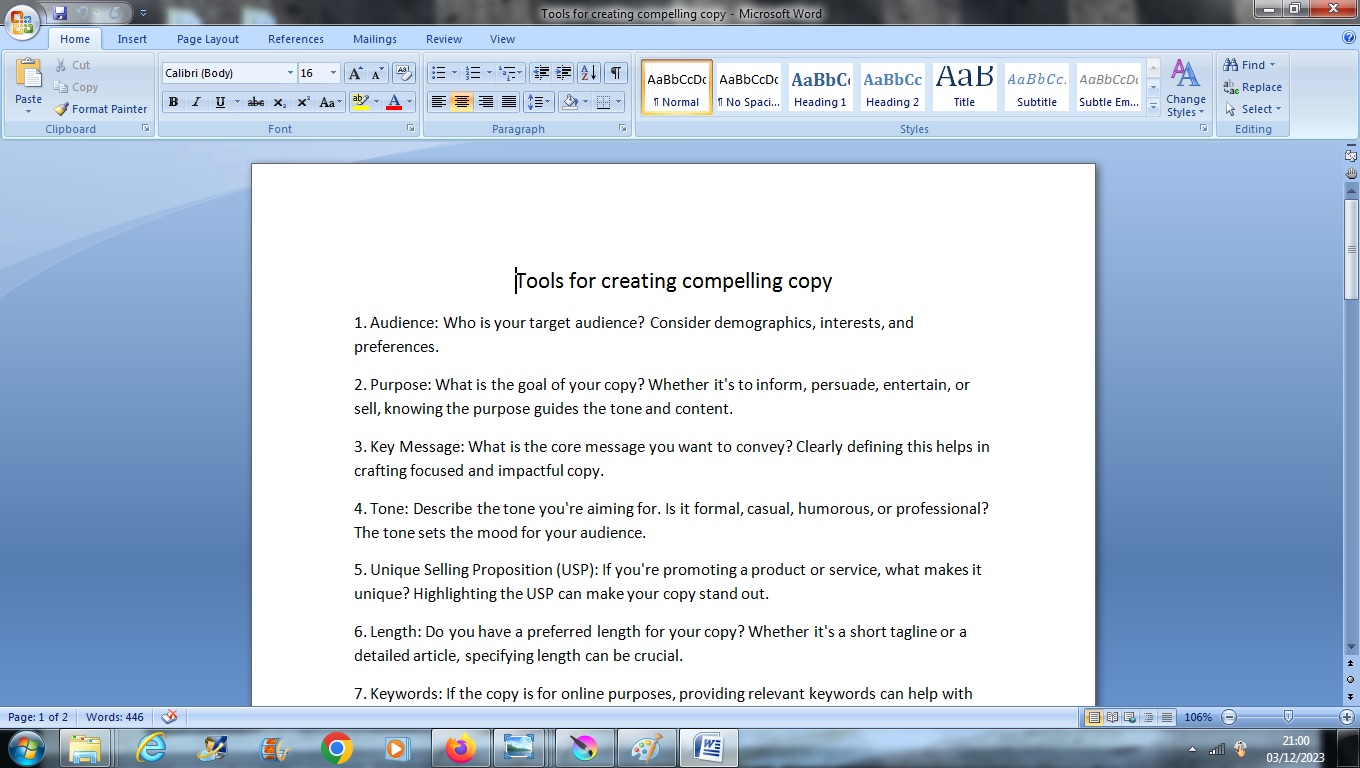The height and width of the screenshot is (768, 1360).
Task: Click the Sort paragraph icon
Action: pyautogui.click(x=588, y=73)
